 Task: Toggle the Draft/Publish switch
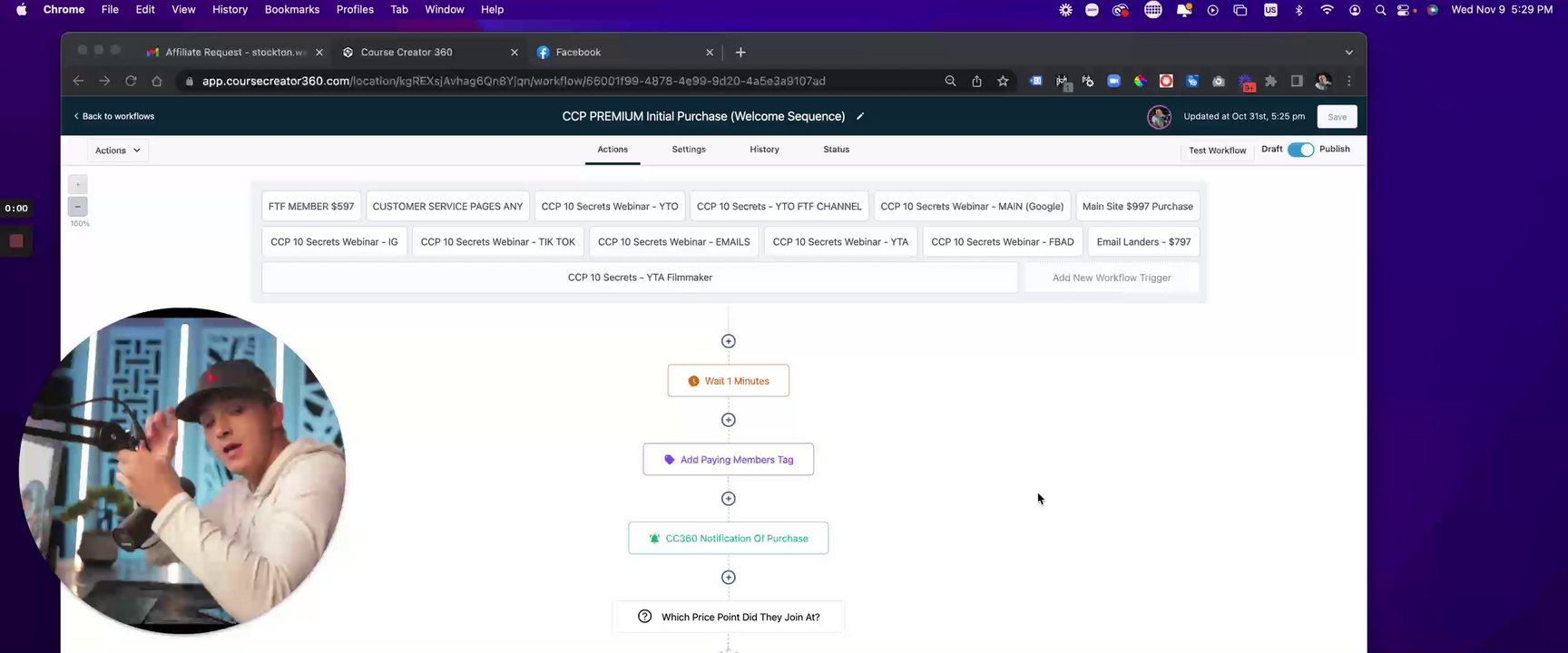point(1300,150)
